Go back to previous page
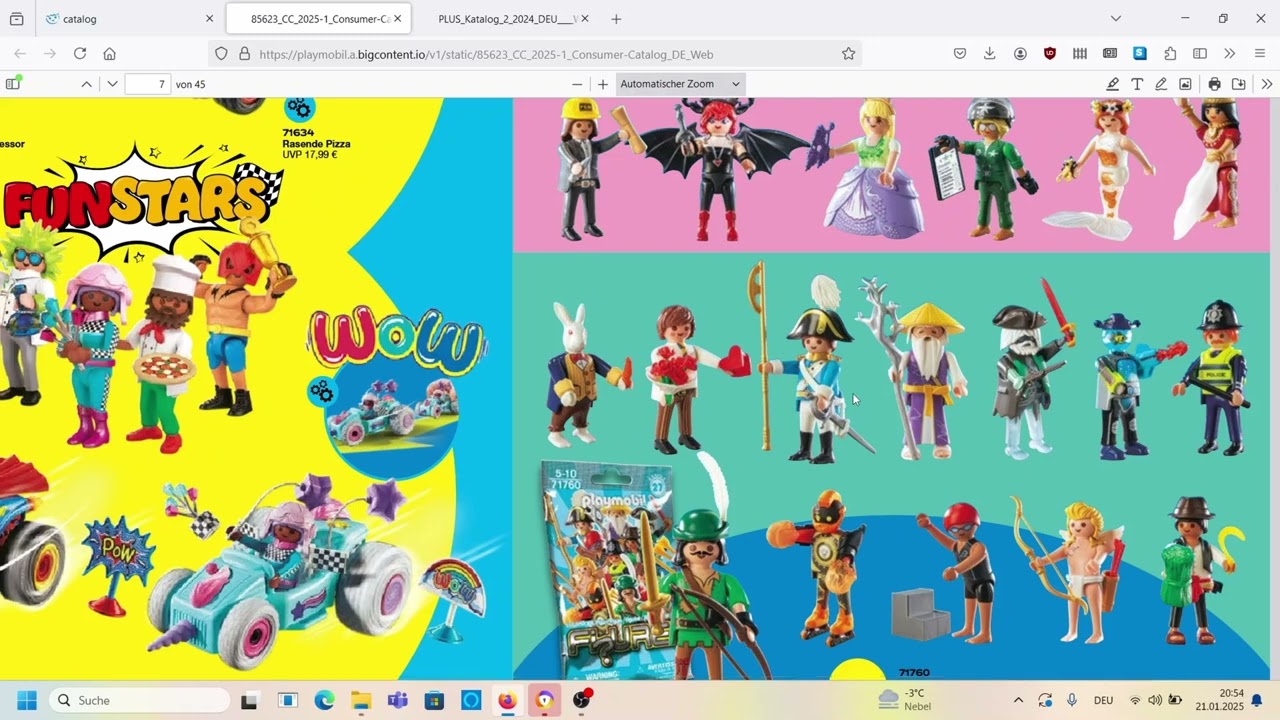This screenshot has width=1280, height=720. 20,54
